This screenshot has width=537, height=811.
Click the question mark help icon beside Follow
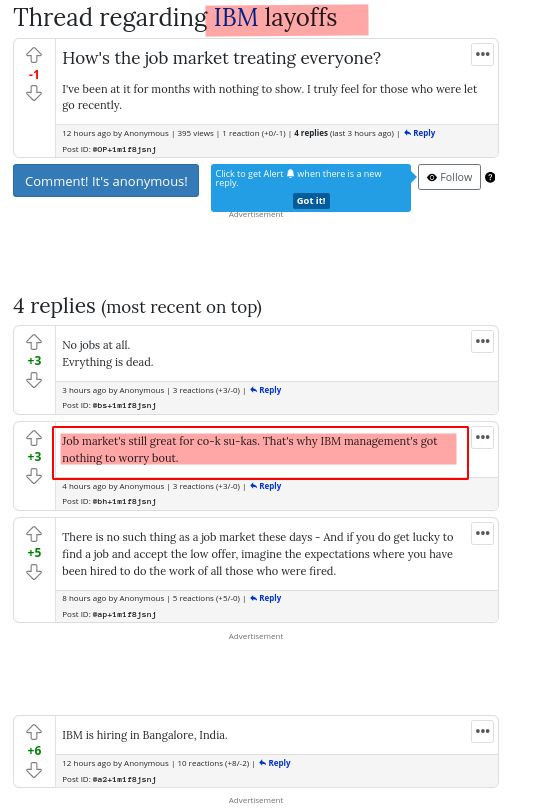coord(490,177)
